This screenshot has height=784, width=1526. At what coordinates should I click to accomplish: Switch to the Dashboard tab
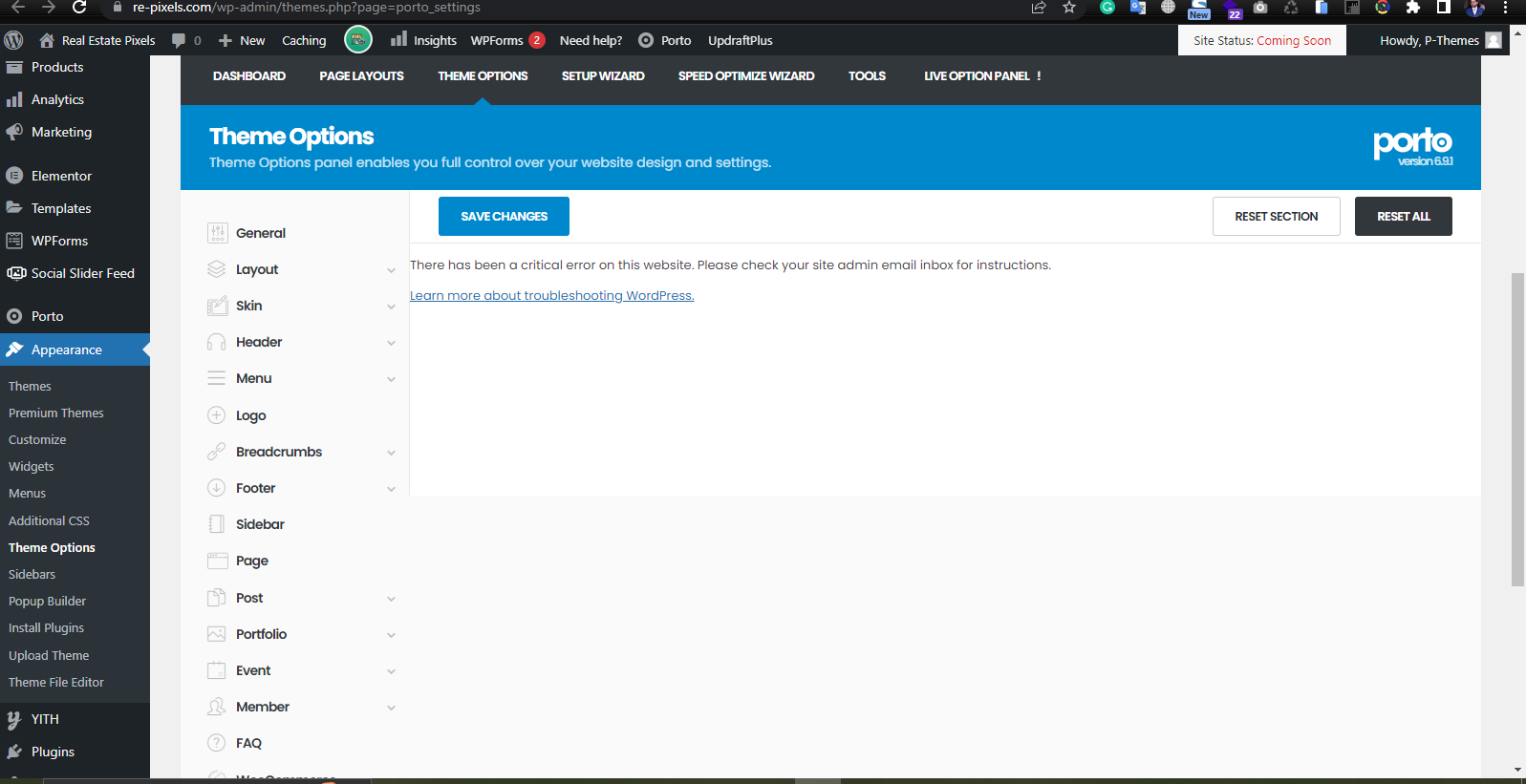pyautogui.click(x=249, y=76)
